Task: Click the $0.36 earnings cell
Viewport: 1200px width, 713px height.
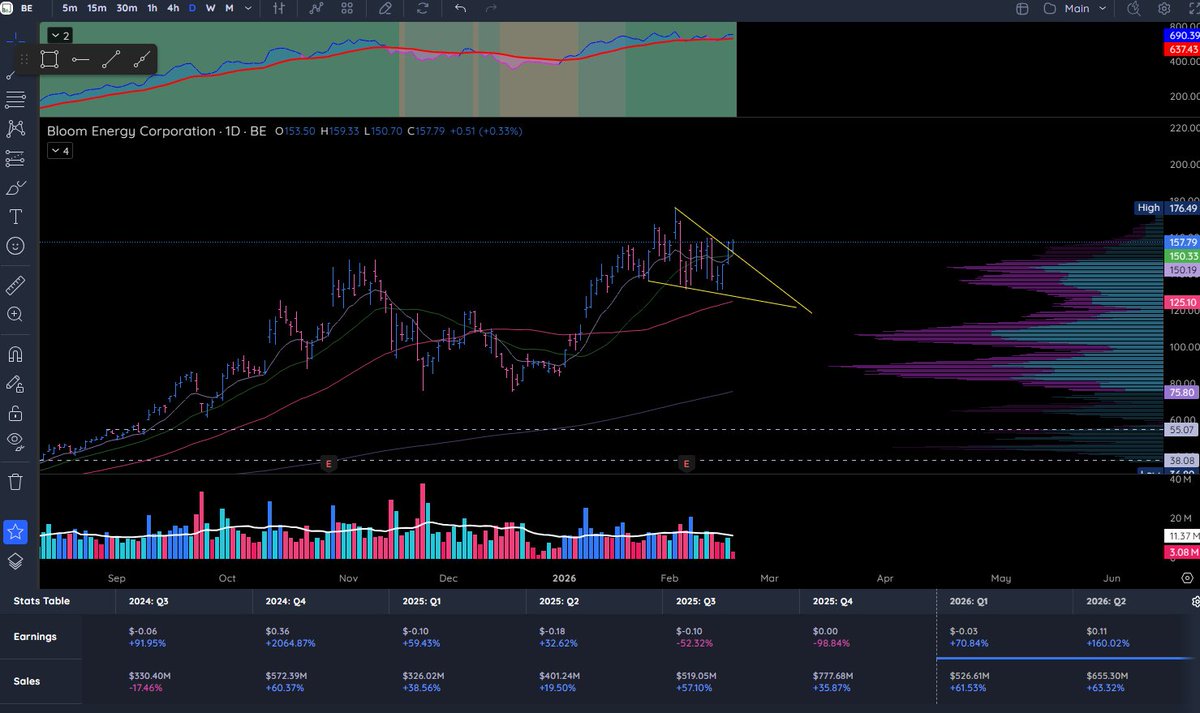Action: coord(278,631)
